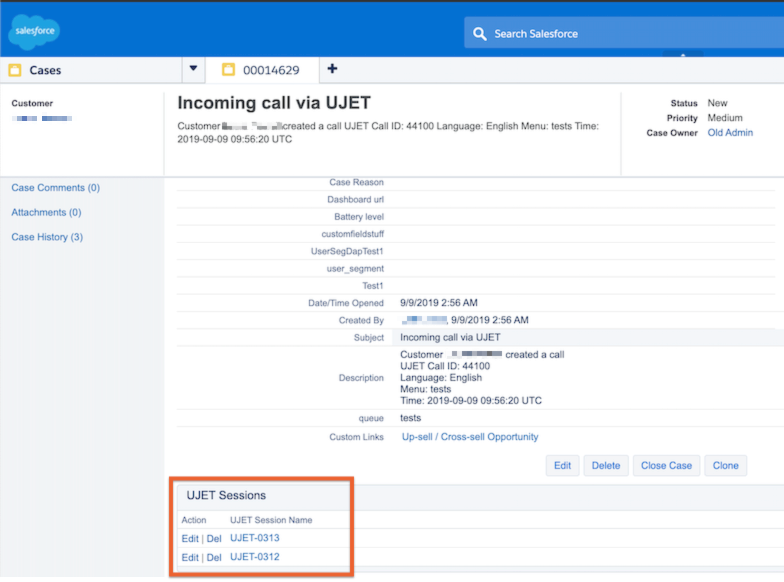The width and height of the screenshot is (784, 582).
Task: View Case History (3) link
Action: [47, 237]
